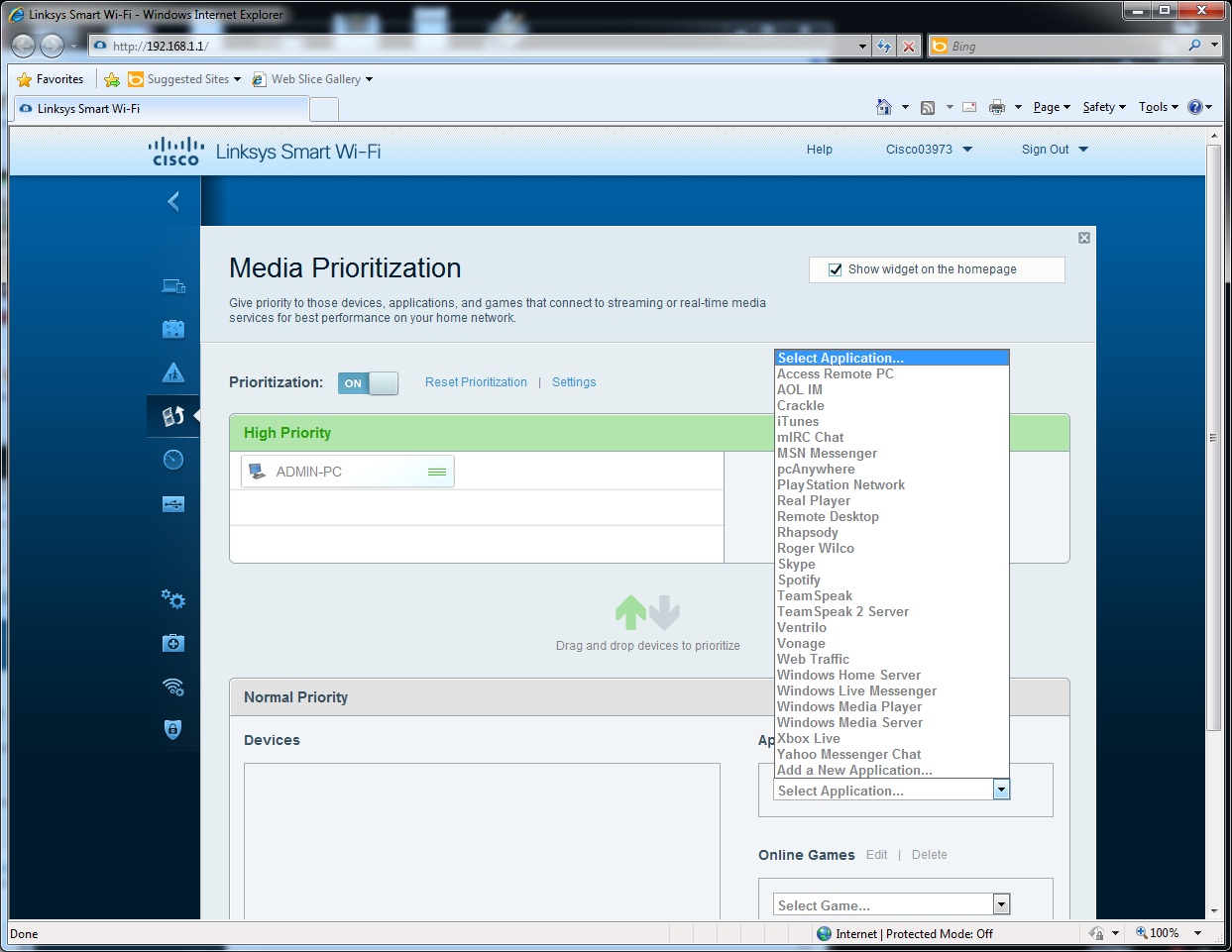The height and width of the screenshot is (952, 1232).
Task: Open the Favorites button
Action: (51, 79)
